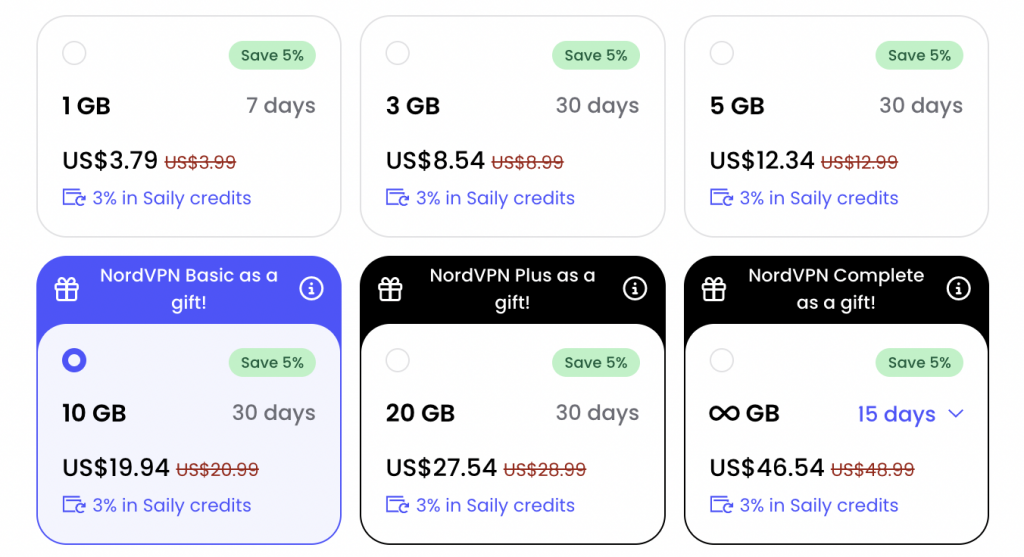This screenshot has height=557, width=1024.
Task: Click gift icon on NordVPN Basic banner
Action: coord(67,289)
